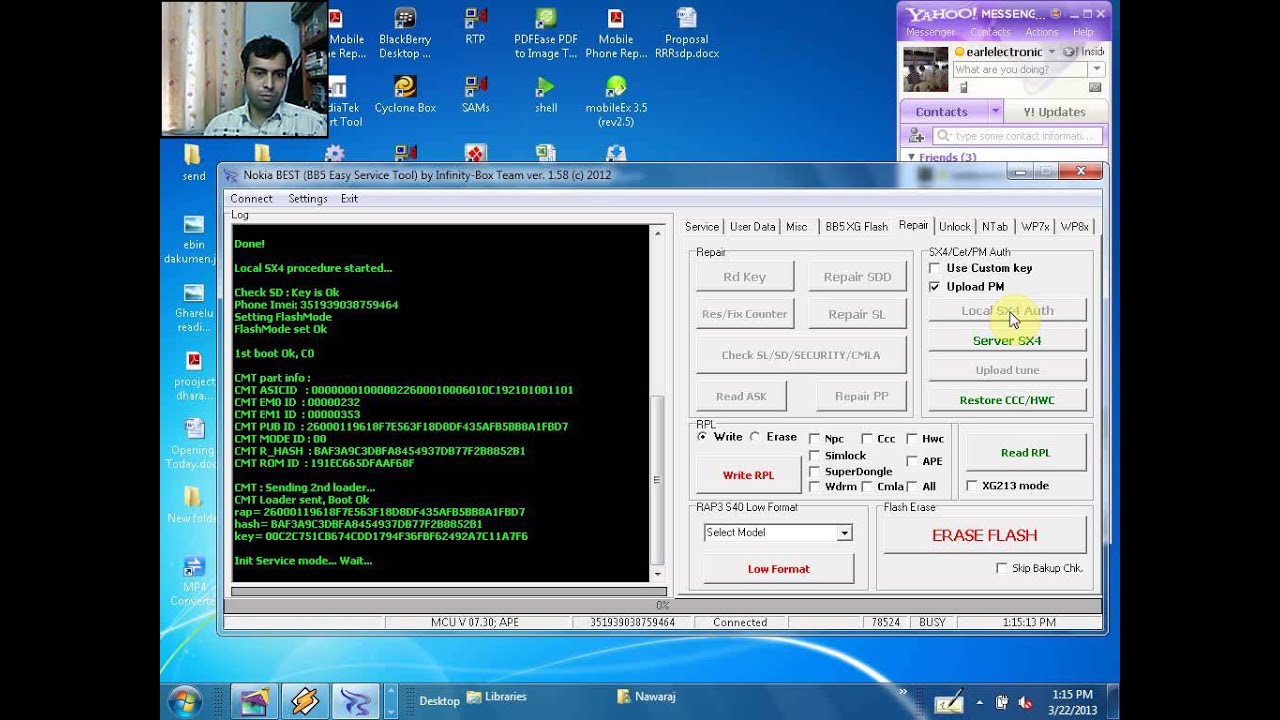Screen dimensions: 1280x720
Task: Click the Restore CCC/HWC button
Action: coord(1007,400)
